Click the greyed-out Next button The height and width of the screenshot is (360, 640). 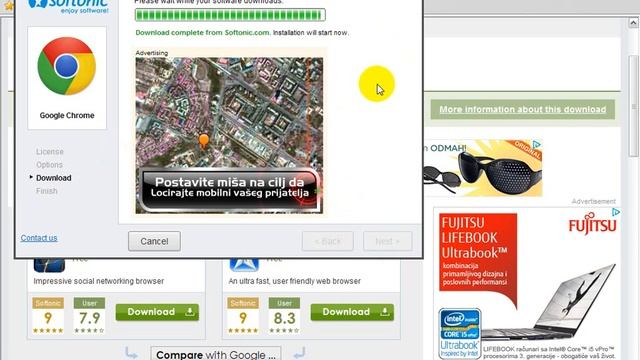[x=388, y=241]
